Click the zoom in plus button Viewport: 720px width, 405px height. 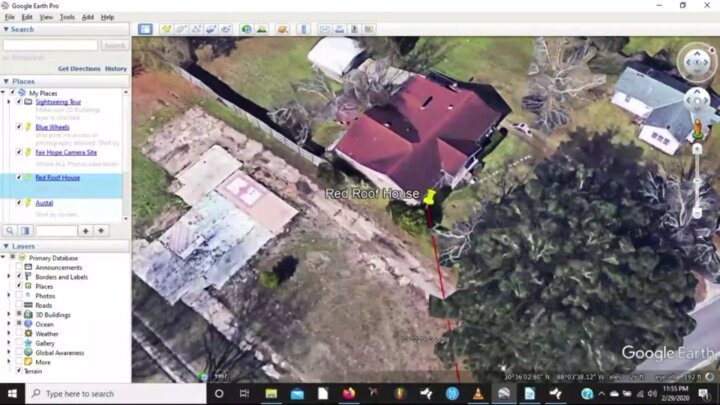click(697, 149)
